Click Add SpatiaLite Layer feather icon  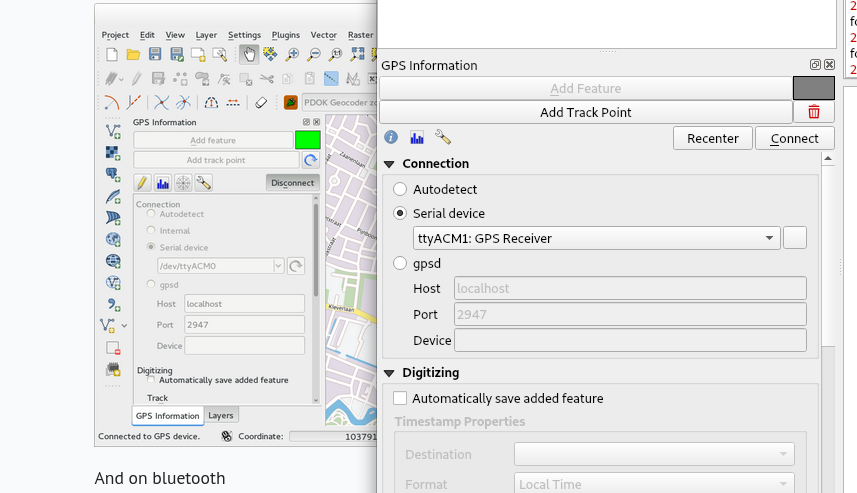pos(113,196)
